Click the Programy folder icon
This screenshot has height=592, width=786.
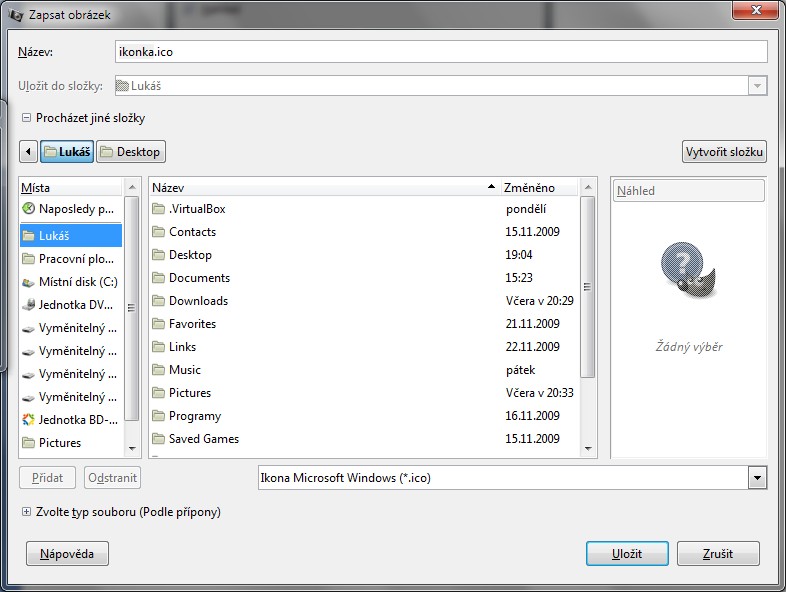158,416
